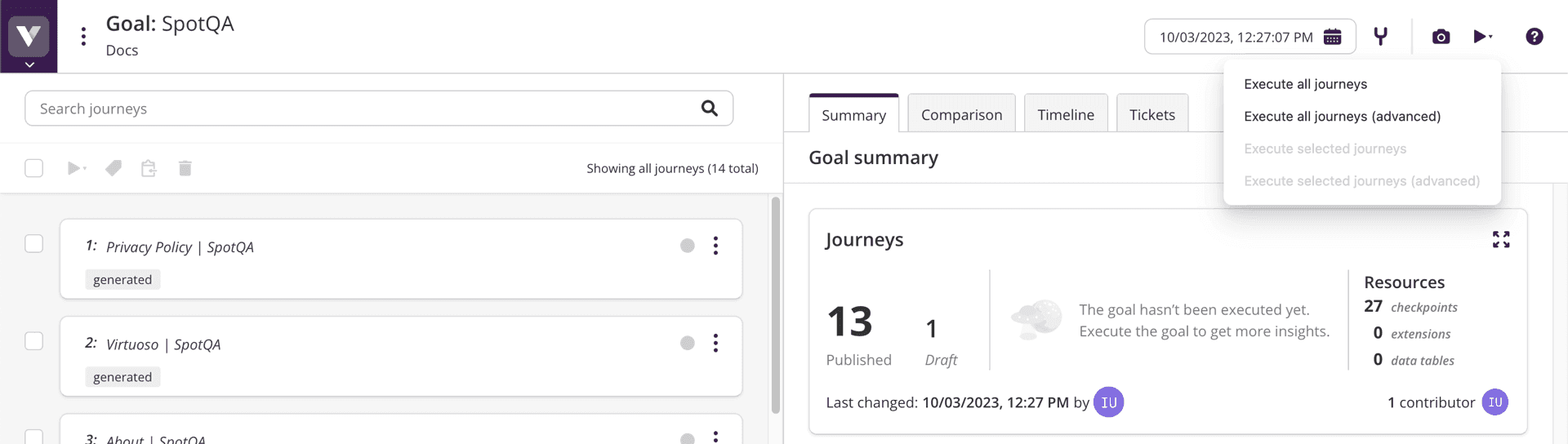The width and height of the screenshot is (1568, 444).
Task: Switch to the Comparison tab
Action: pyautogui.click(x=961, y=115)
